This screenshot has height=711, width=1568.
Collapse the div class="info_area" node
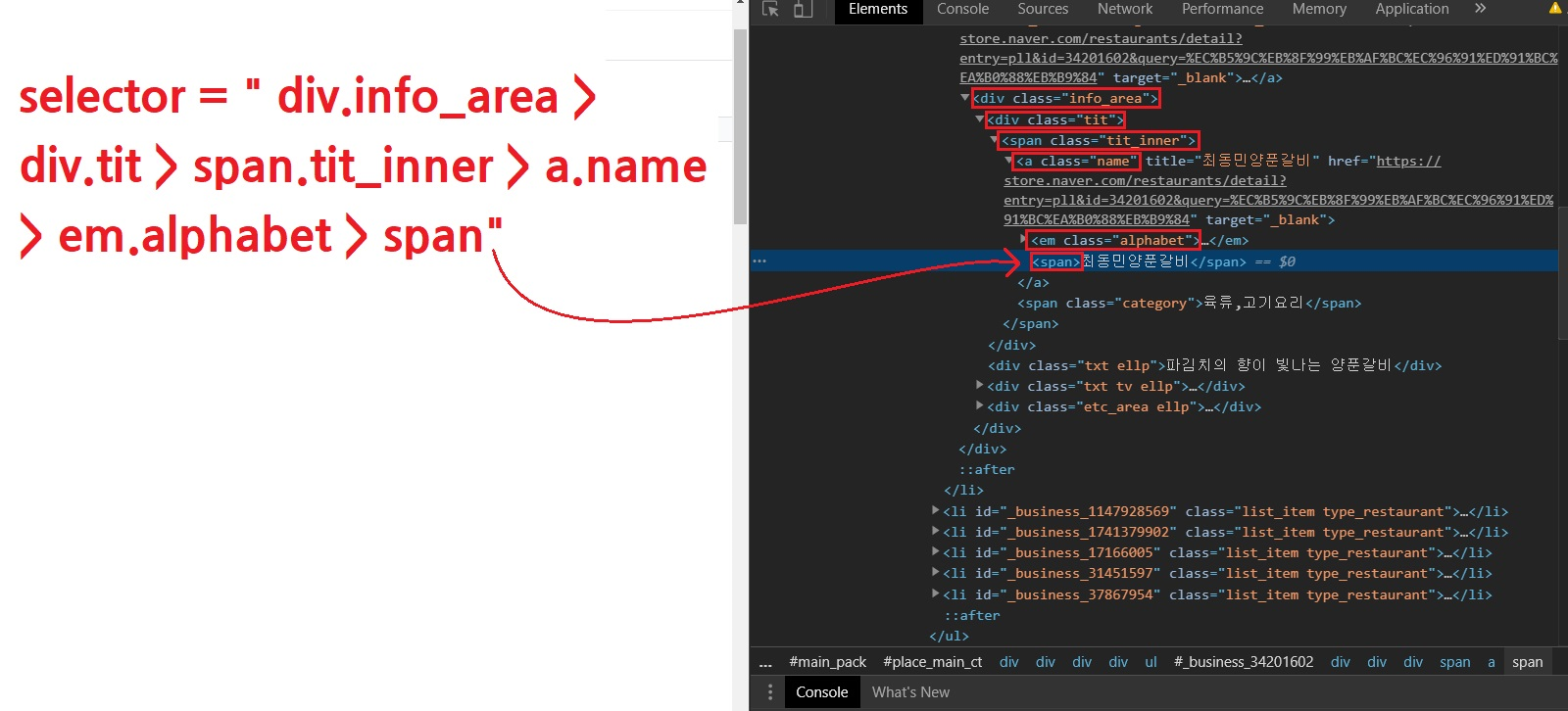[x=965, y=98]
